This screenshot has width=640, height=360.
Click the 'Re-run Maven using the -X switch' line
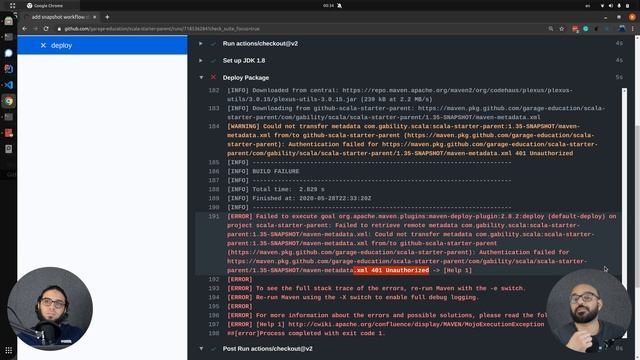point(353,298)
